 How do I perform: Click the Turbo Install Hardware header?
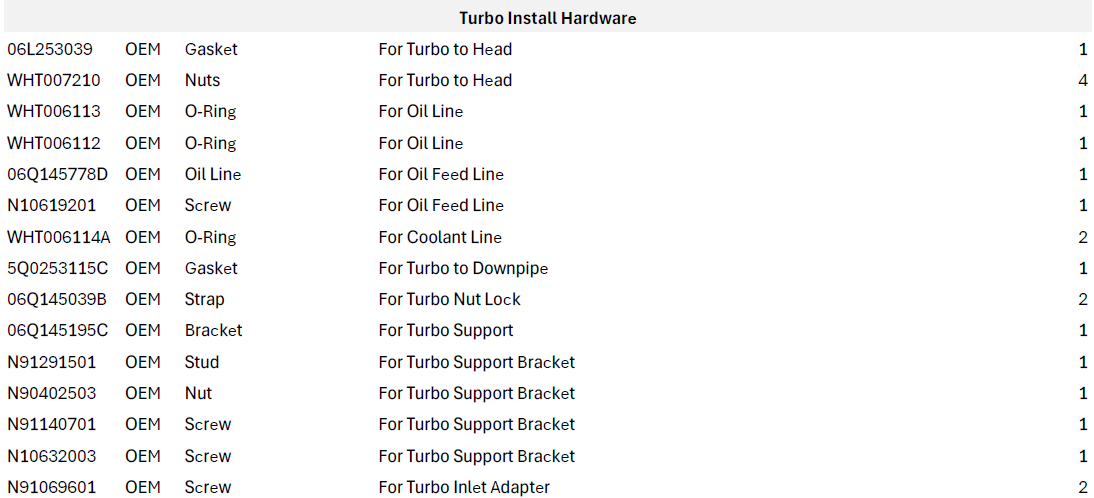point(547,18)
